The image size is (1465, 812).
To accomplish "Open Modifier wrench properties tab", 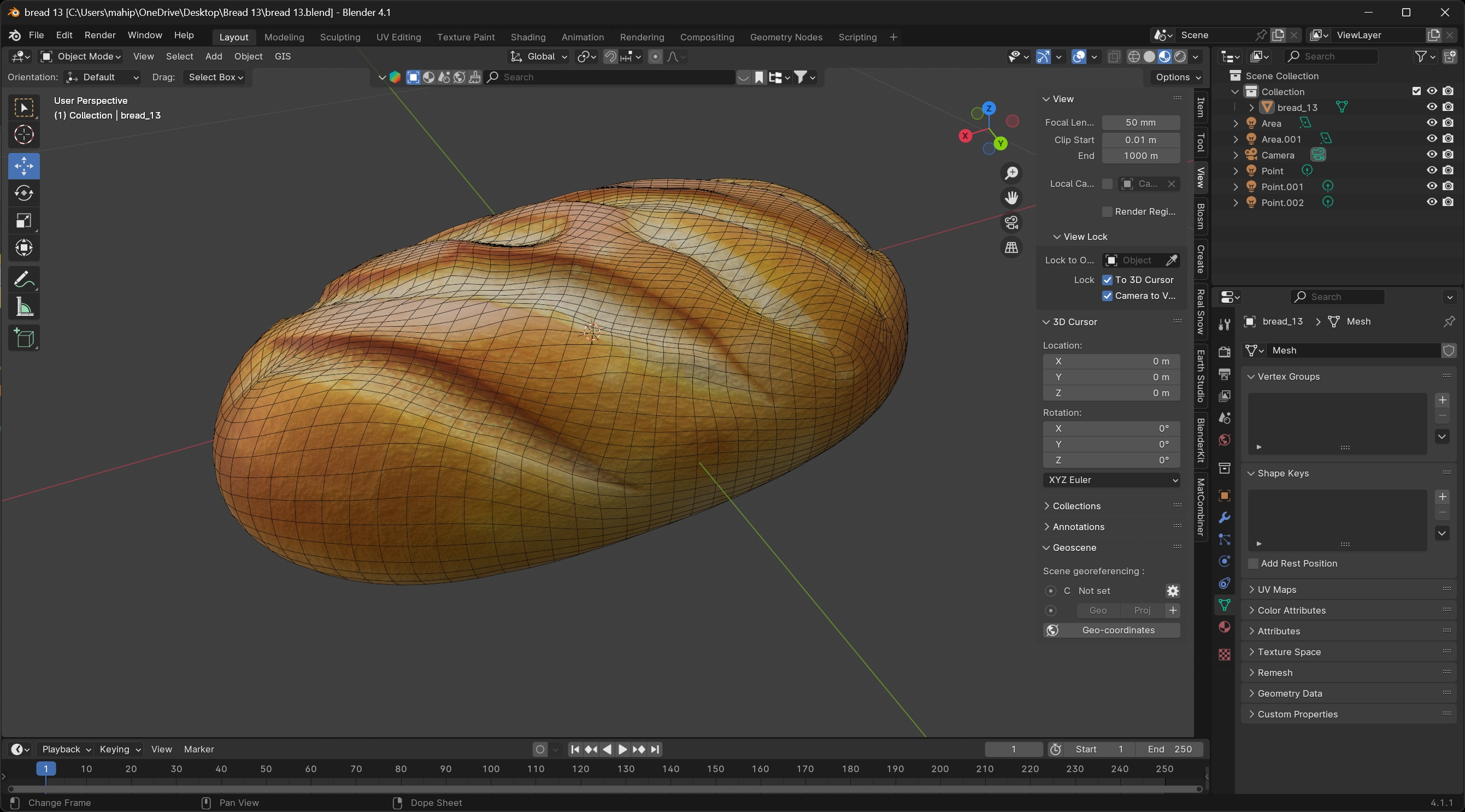I will [x=1225, y=517].
